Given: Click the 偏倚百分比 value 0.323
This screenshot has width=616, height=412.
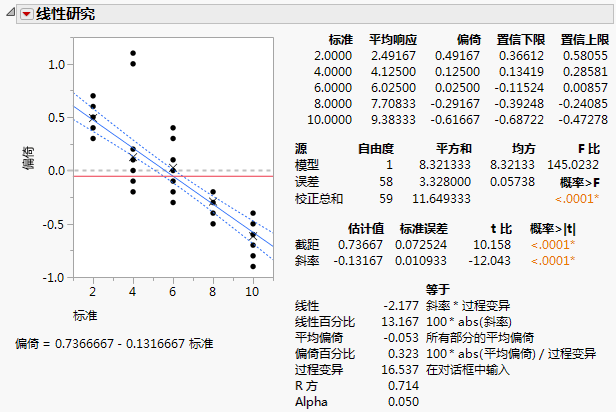Looking at the screenshot, I should tap(403, 354).
